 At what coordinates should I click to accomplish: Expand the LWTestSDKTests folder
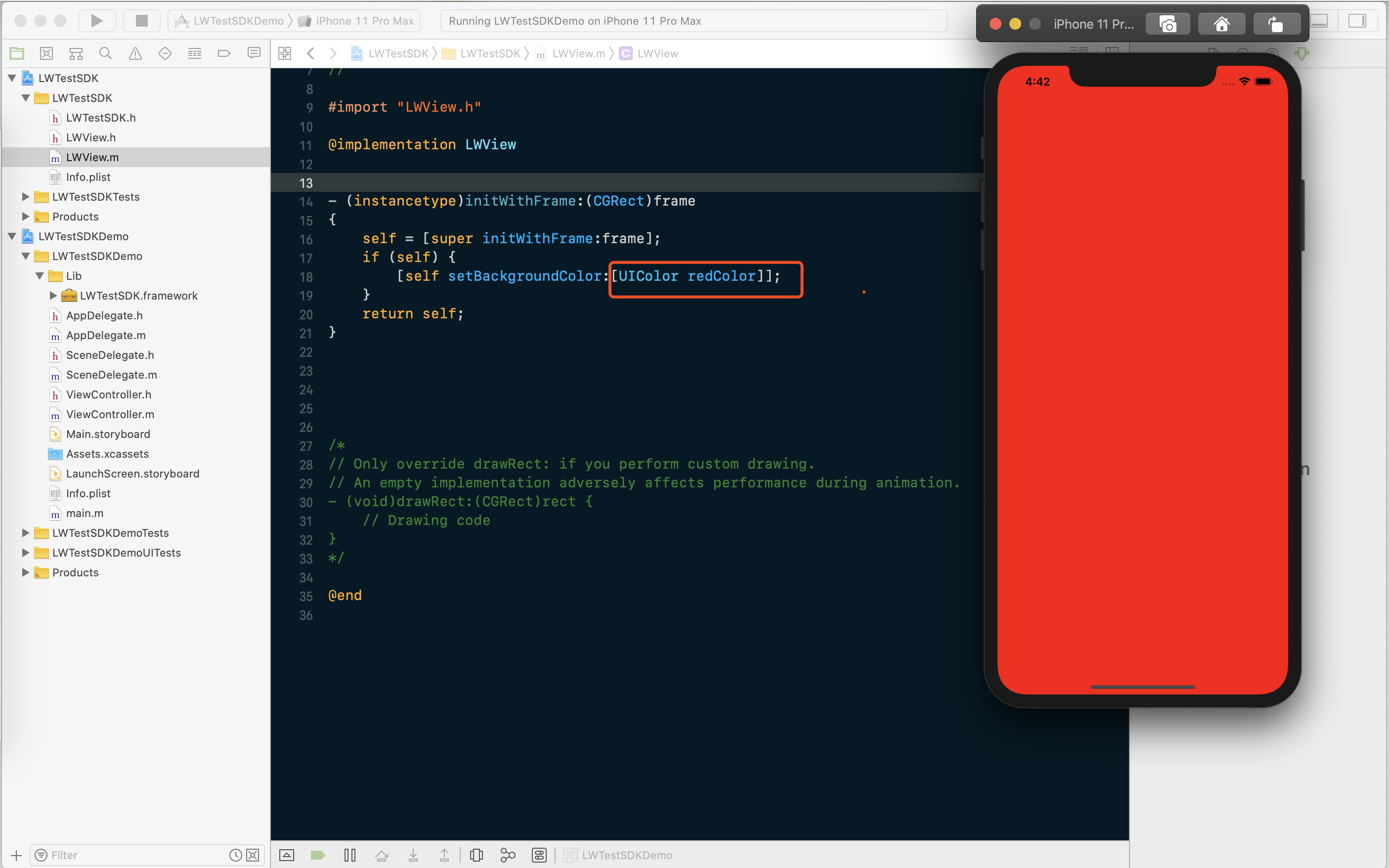25,197
